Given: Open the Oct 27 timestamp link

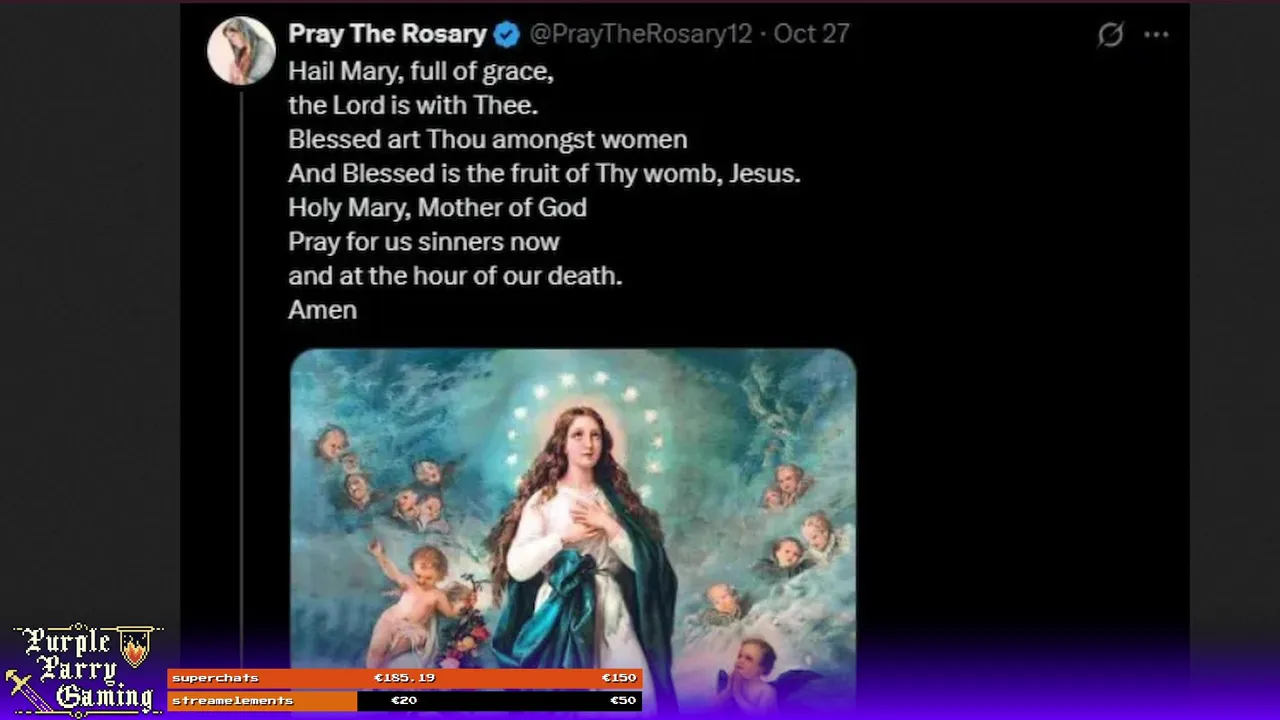Looking at the screenshot, I should (811, 34).
